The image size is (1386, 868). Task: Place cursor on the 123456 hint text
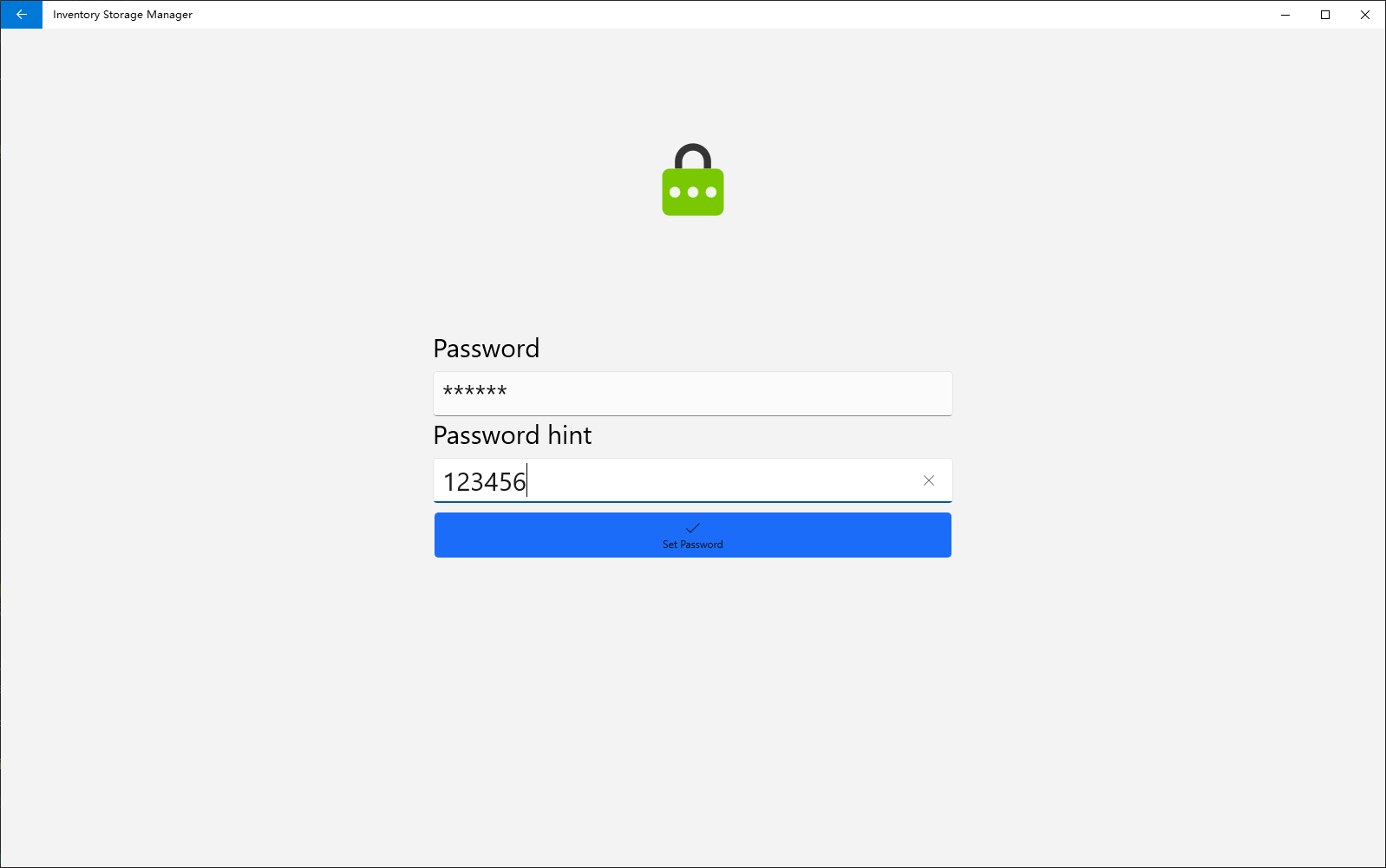click(485, 482)
